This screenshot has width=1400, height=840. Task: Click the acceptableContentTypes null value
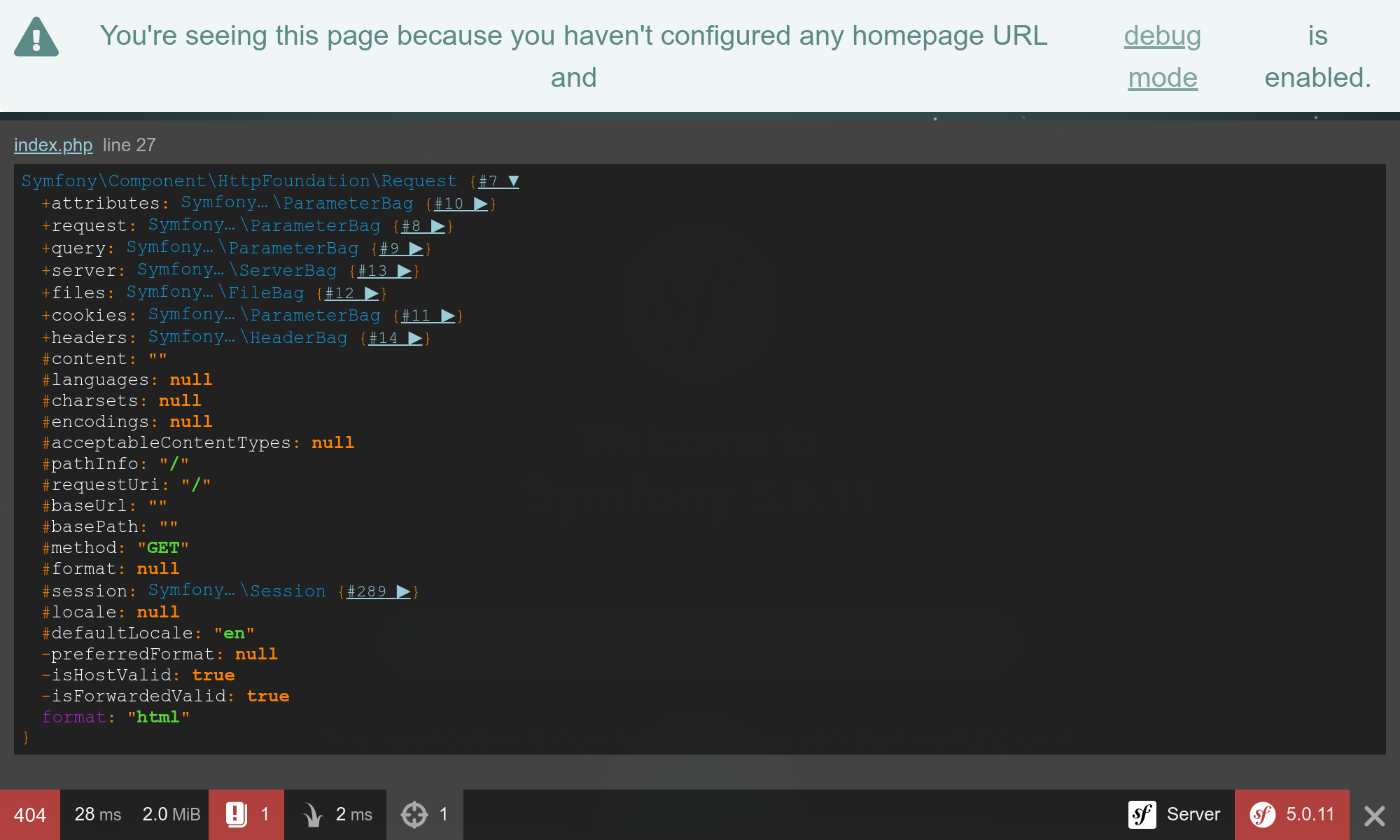click(333, 443)
